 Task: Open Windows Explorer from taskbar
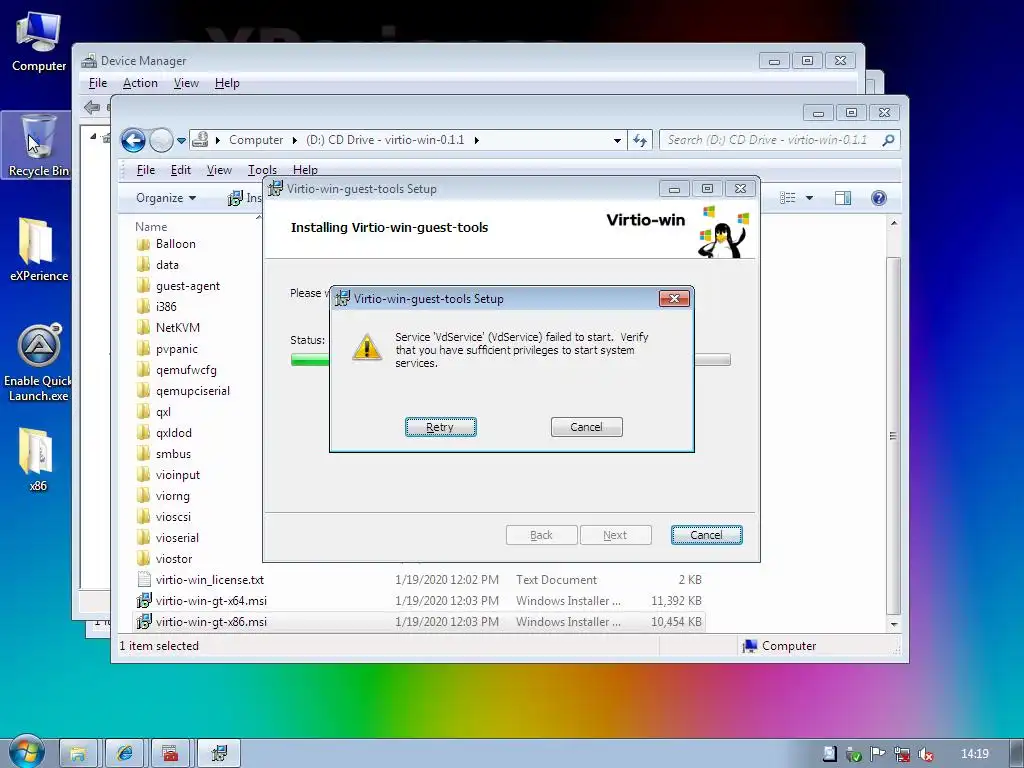78,753
